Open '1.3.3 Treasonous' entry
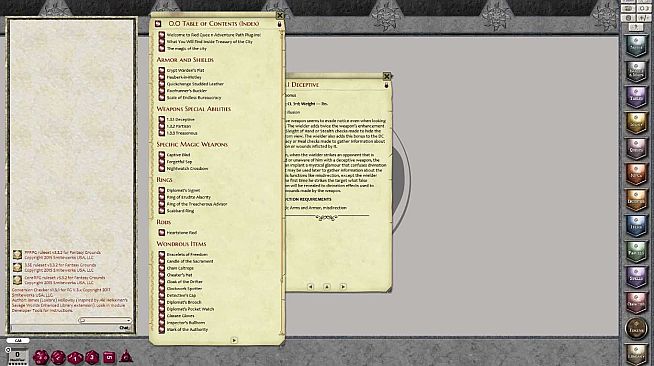 (x=182, y=133)
